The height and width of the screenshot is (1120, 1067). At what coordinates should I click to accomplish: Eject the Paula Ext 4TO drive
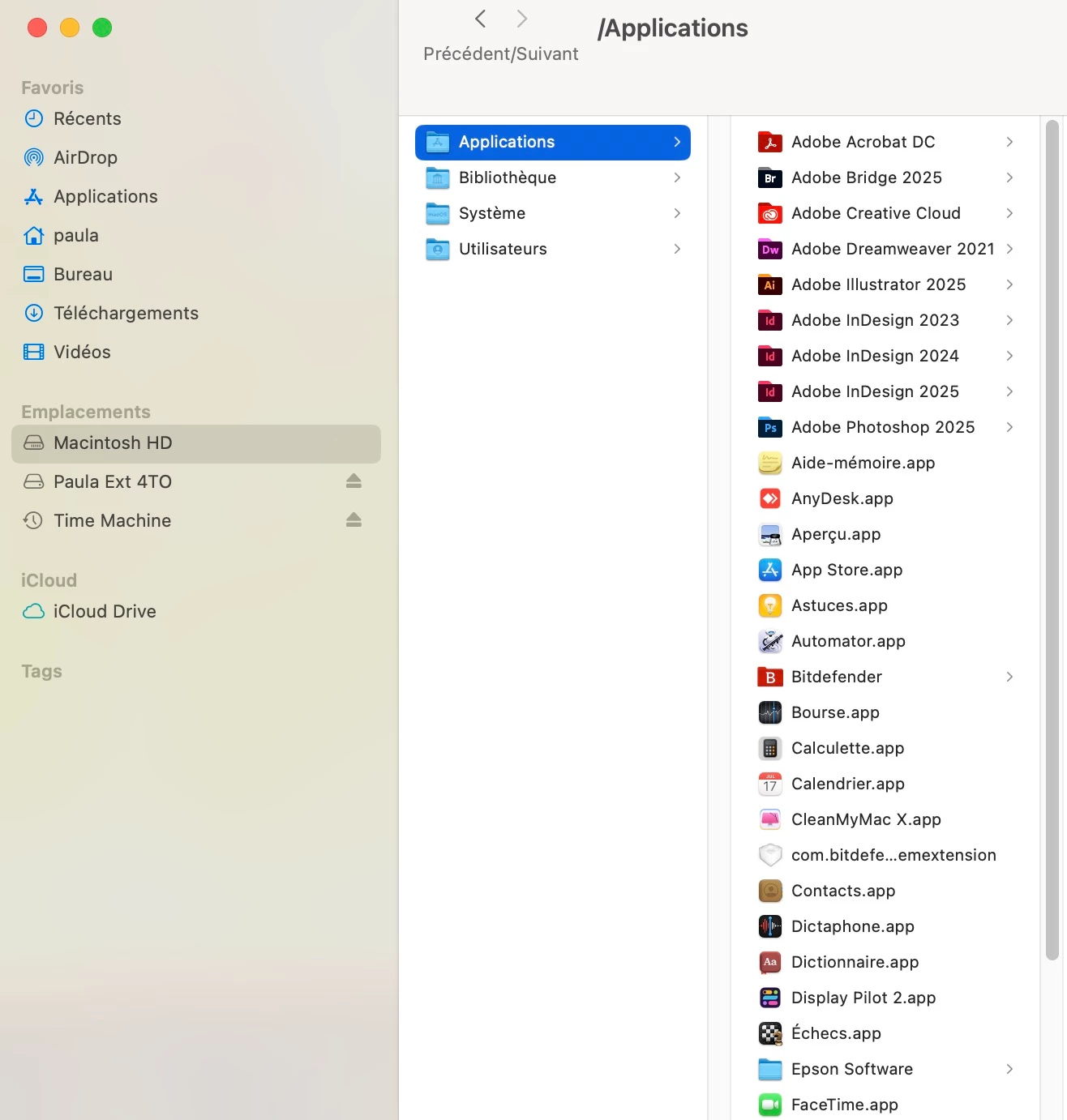point(354,481)
